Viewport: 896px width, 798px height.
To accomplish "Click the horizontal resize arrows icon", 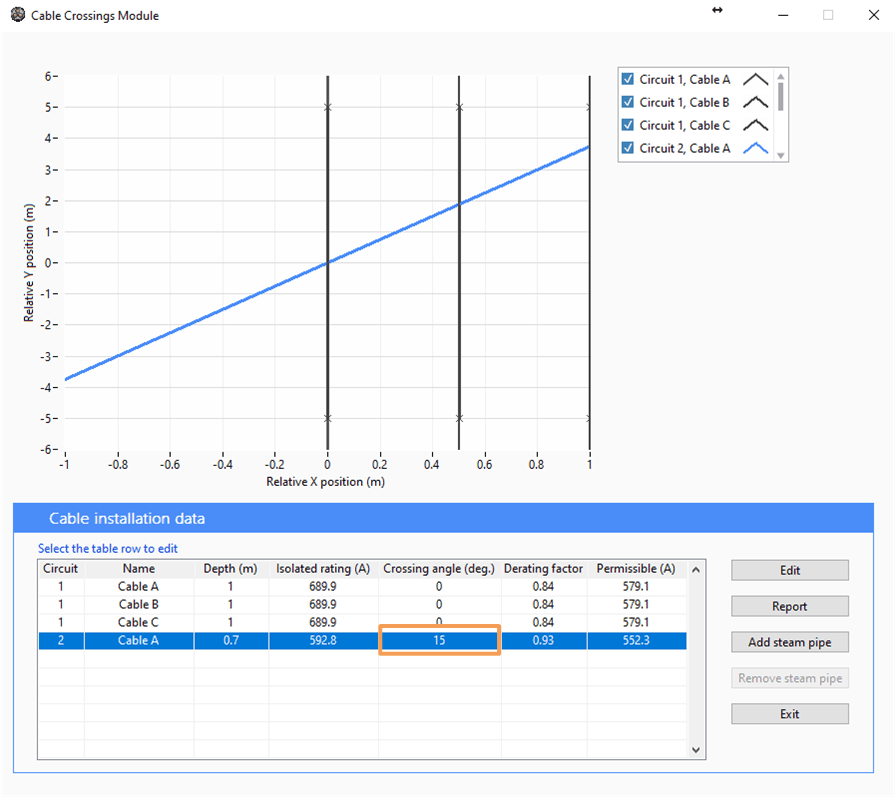I will [x=717, y=11].
